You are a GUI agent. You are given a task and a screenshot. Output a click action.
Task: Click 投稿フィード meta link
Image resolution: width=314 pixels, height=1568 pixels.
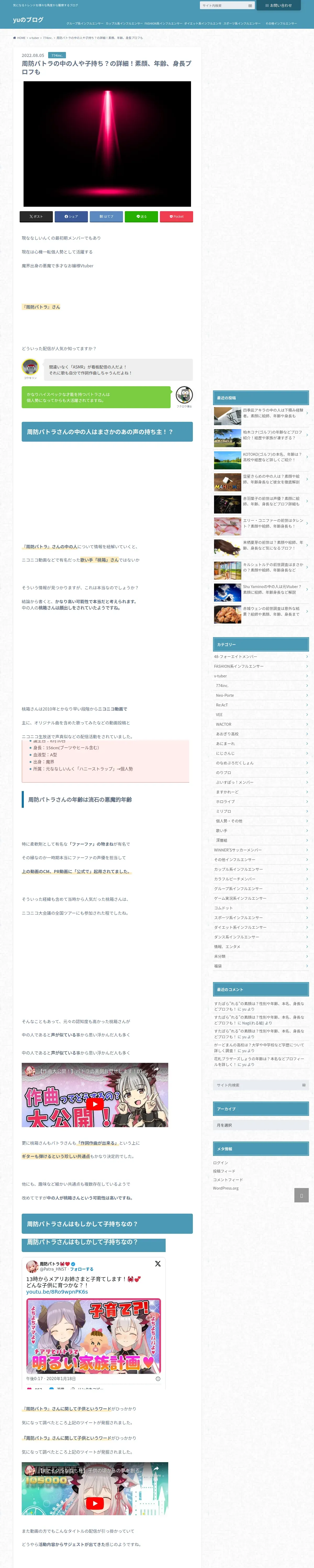(224, 1171)
